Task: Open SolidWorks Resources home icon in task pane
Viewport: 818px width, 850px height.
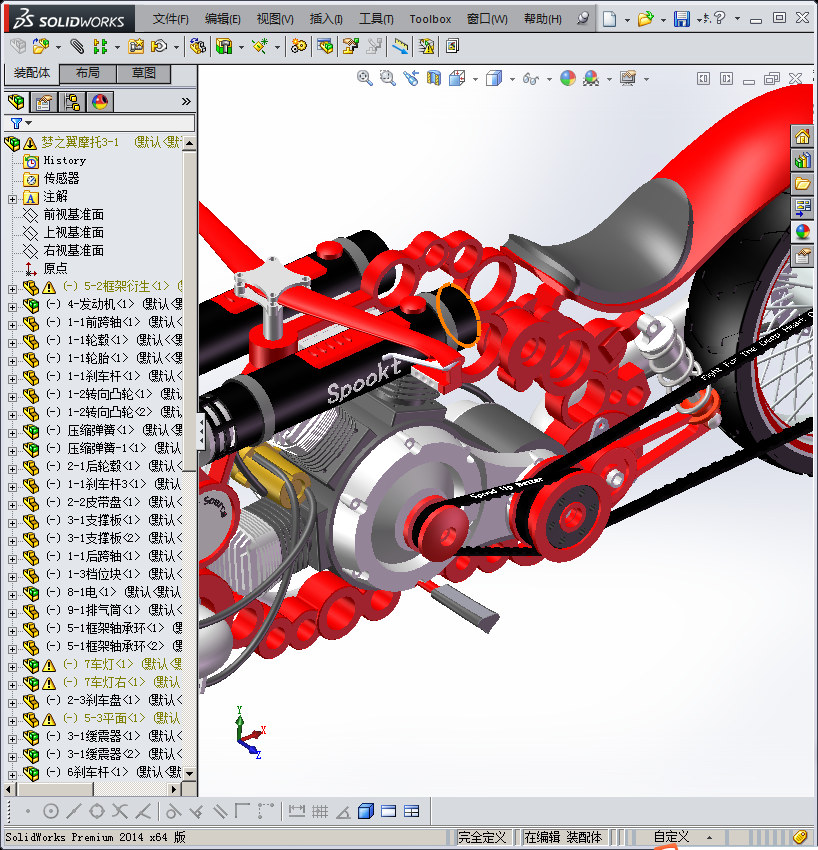Action: click(x=802, y=137)
